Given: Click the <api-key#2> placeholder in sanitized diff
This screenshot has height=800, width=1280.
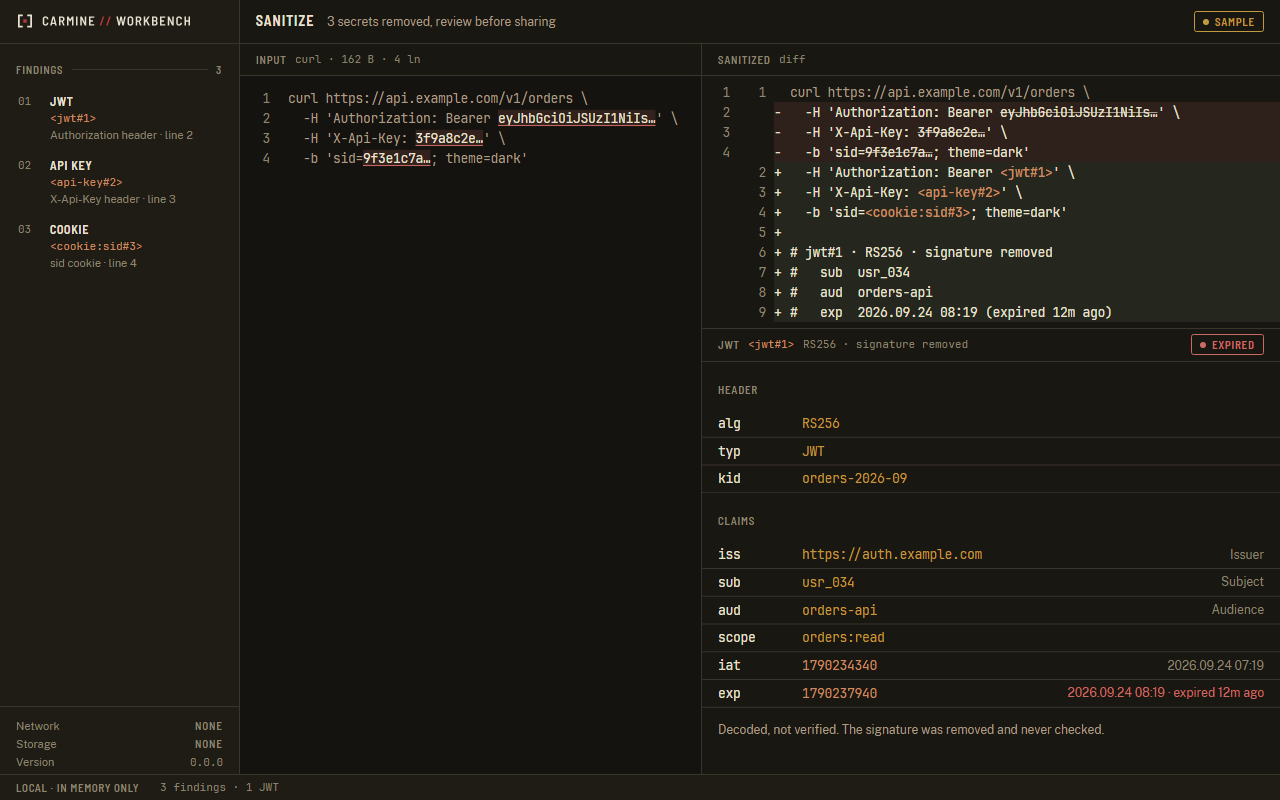Looking at the screenshot, I should tap(958, 193).
